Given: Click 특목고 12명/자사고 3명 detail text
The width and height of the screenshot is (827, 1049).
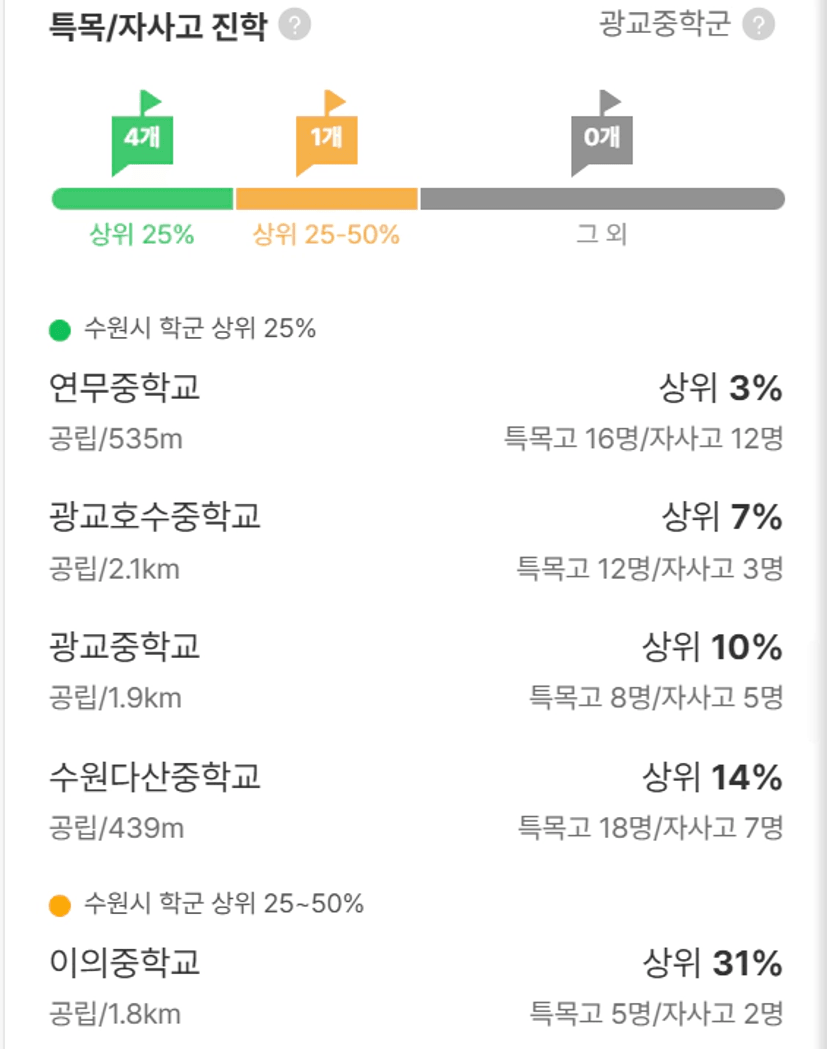Looking at the screenshot, I should click(x=650, y=569).
